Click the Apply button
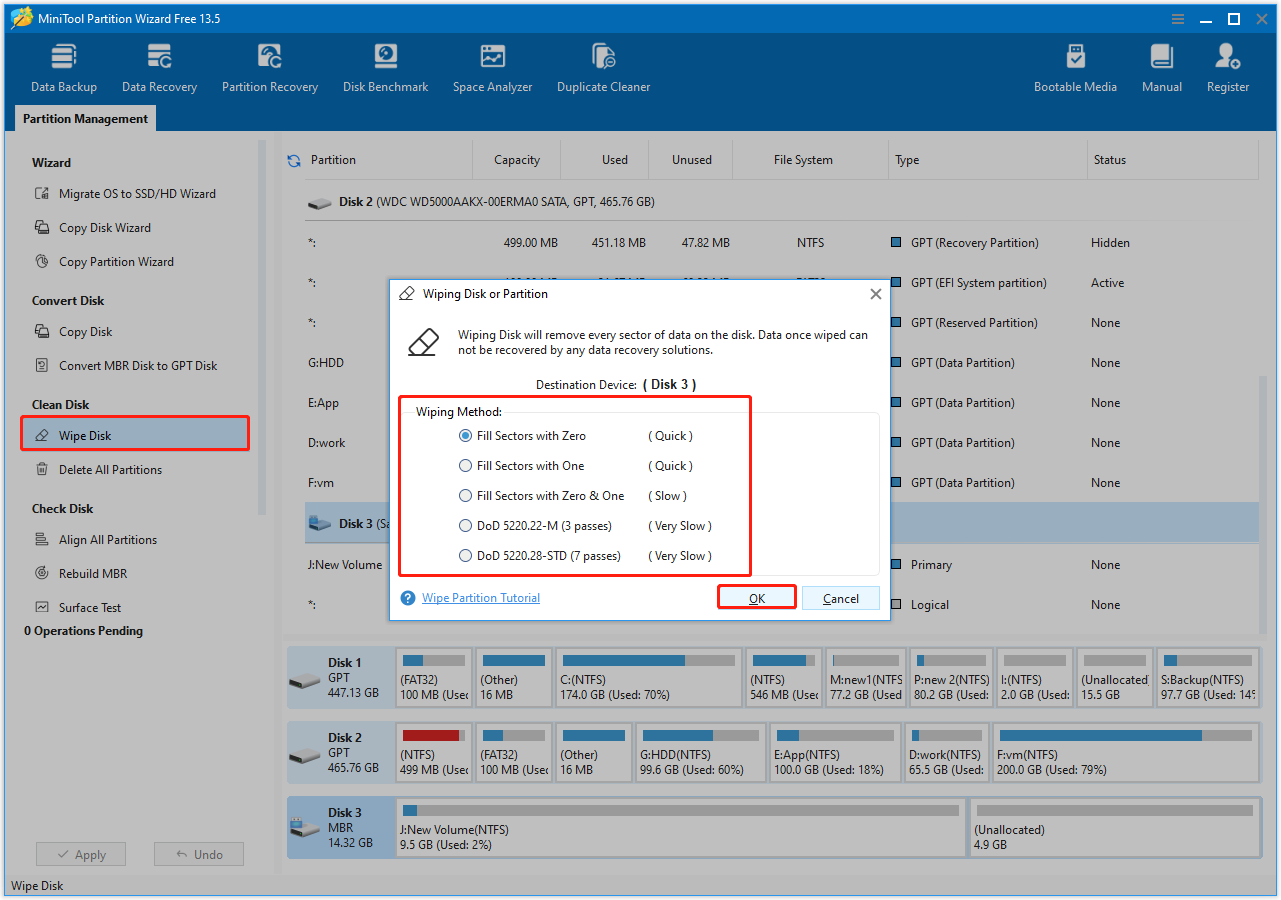 (80, 854)
